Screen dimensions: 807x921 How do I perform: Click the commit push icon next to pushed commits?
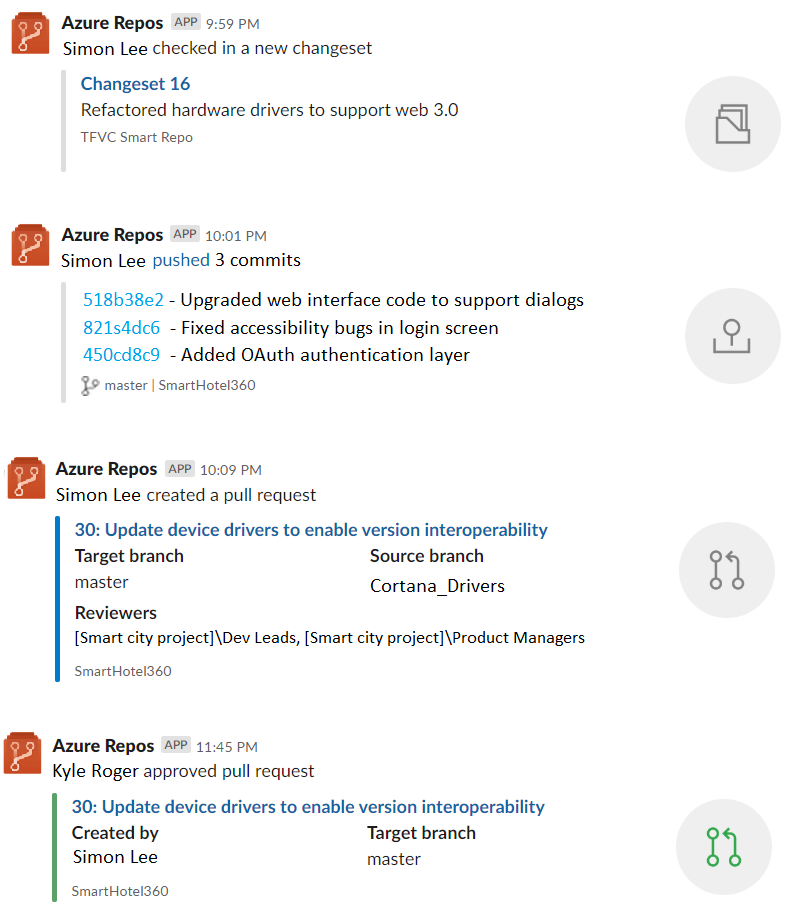[732, 336]
